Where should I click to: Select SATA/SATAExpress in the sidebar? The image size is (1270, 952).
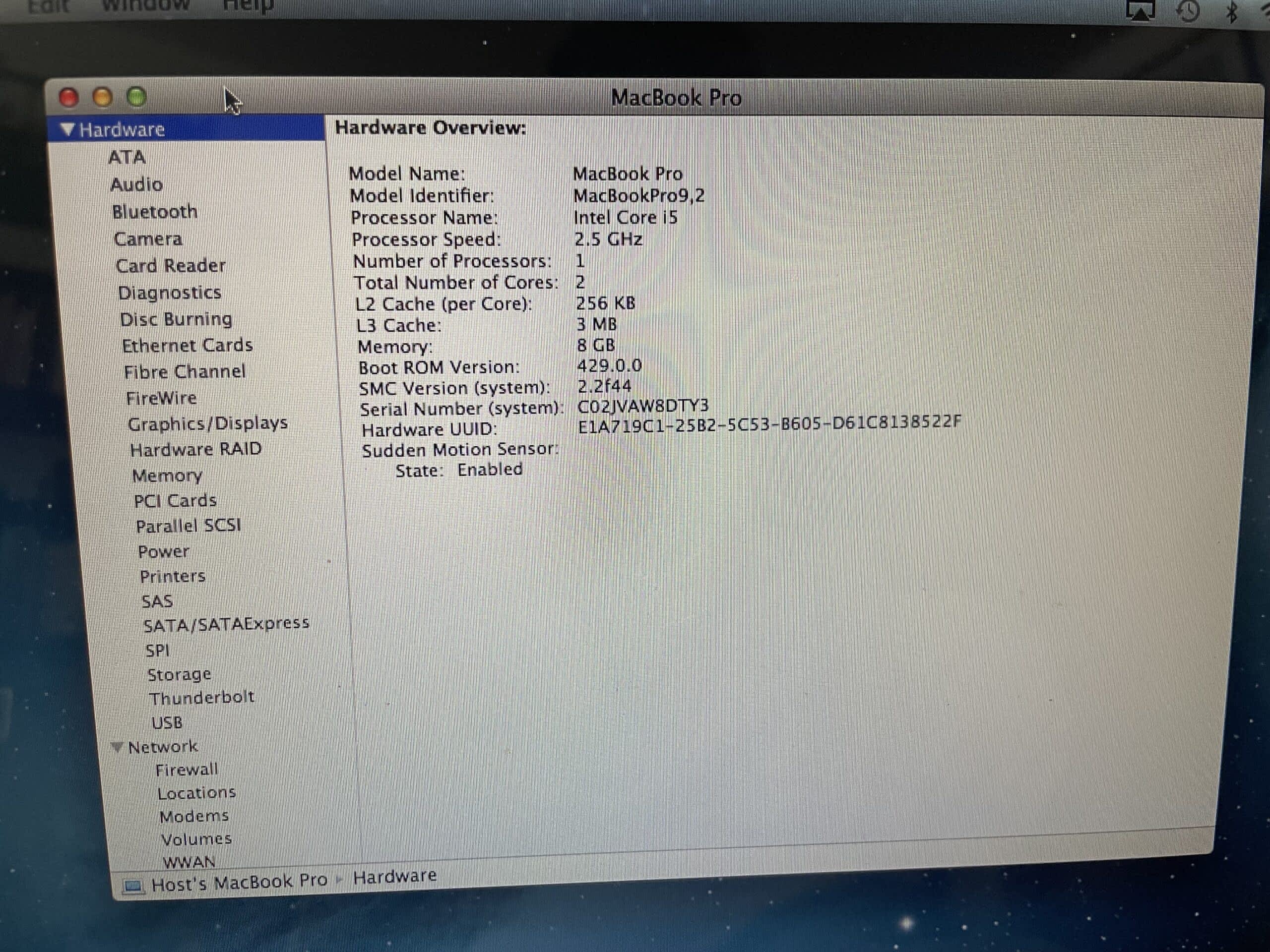coord(226,624)
